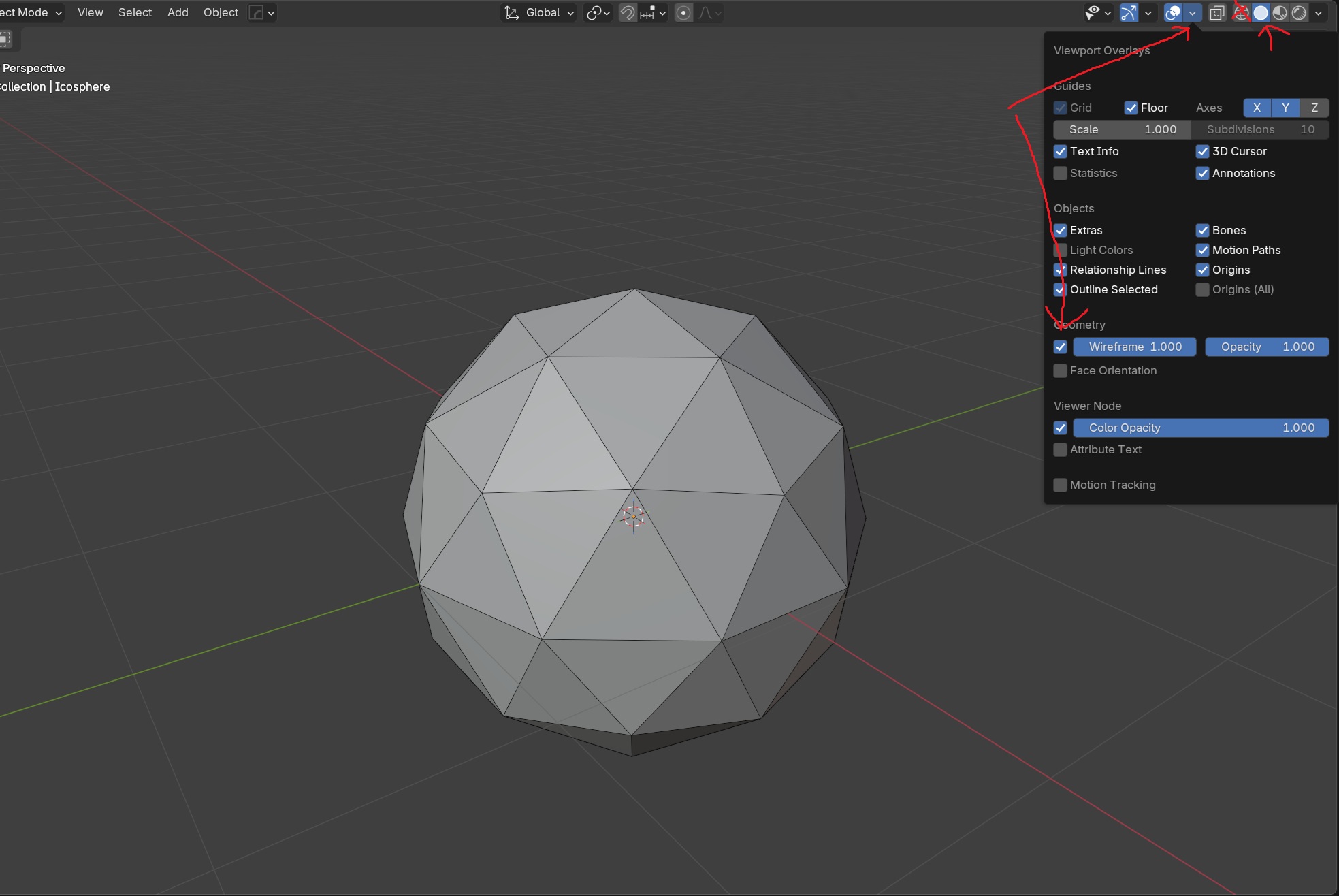Open the Object menu
This screenshot has height=896, width=1339.
[x=221, y=12]
